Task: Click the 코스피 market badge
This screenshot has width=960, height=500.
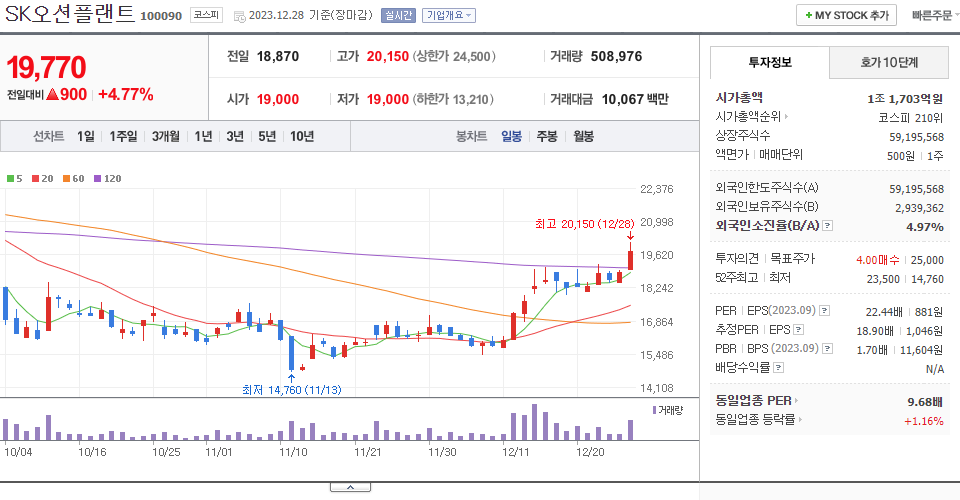Action: click(x=206, y=15)
